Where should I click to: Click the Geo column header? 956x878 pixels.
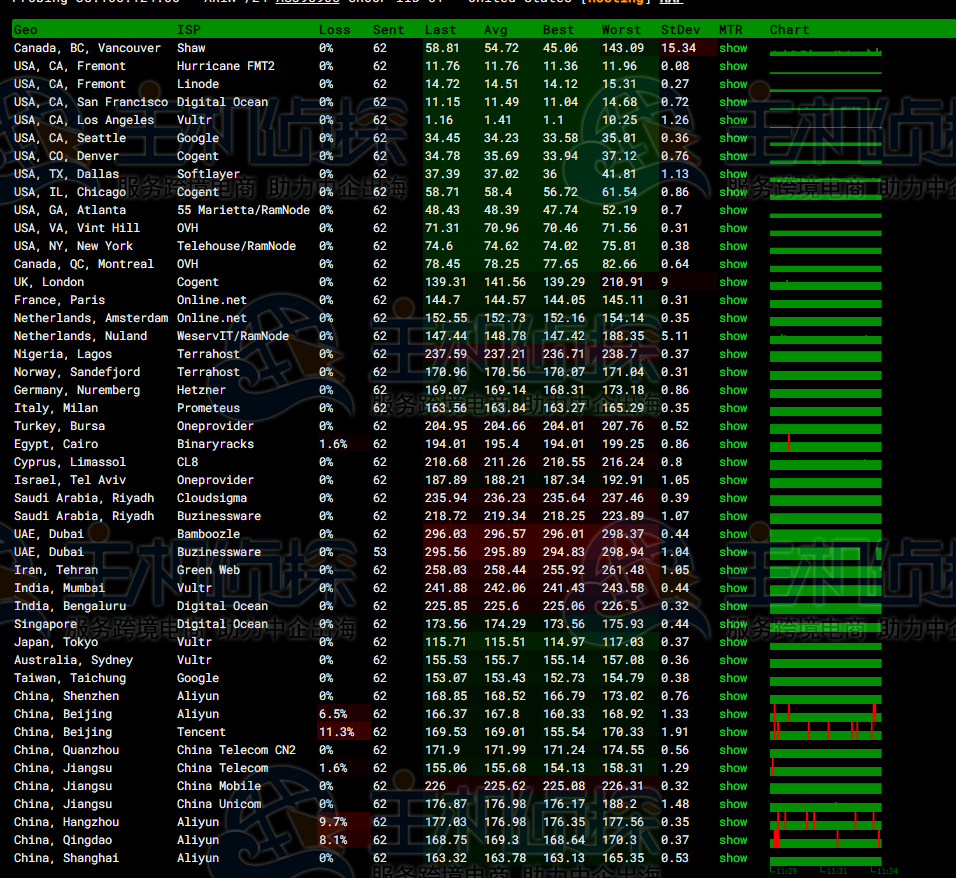pos(25,30)
